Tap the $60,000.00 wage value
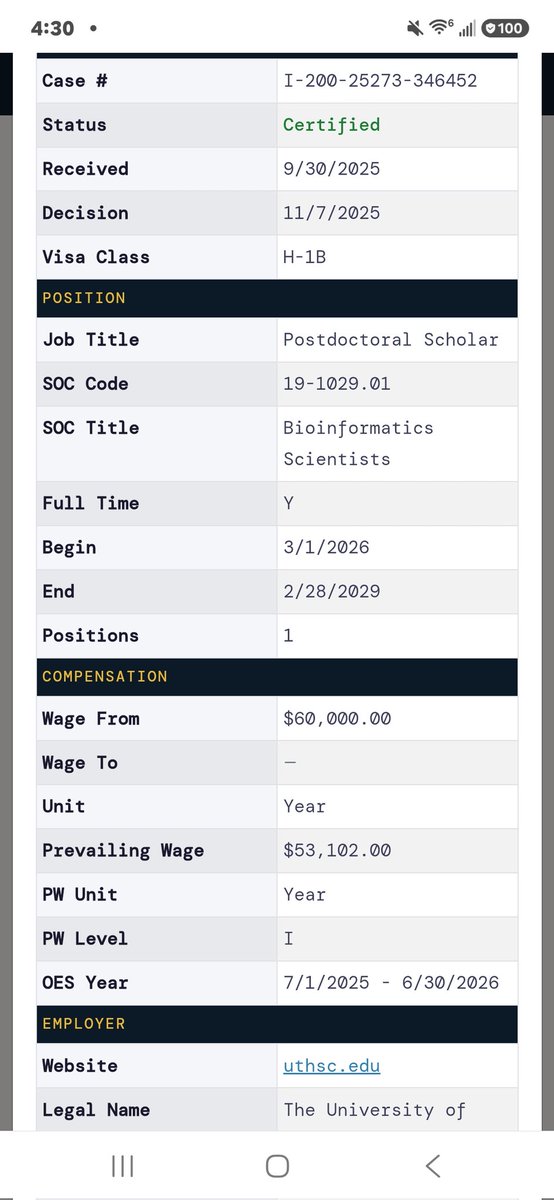 coord(337,719)
